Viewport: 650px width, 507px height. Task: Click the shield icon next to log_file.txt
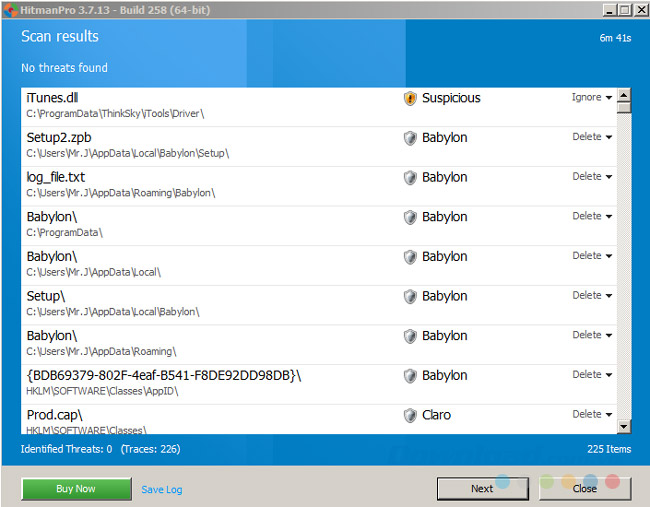pyautogui.click(x=410, y=177)
